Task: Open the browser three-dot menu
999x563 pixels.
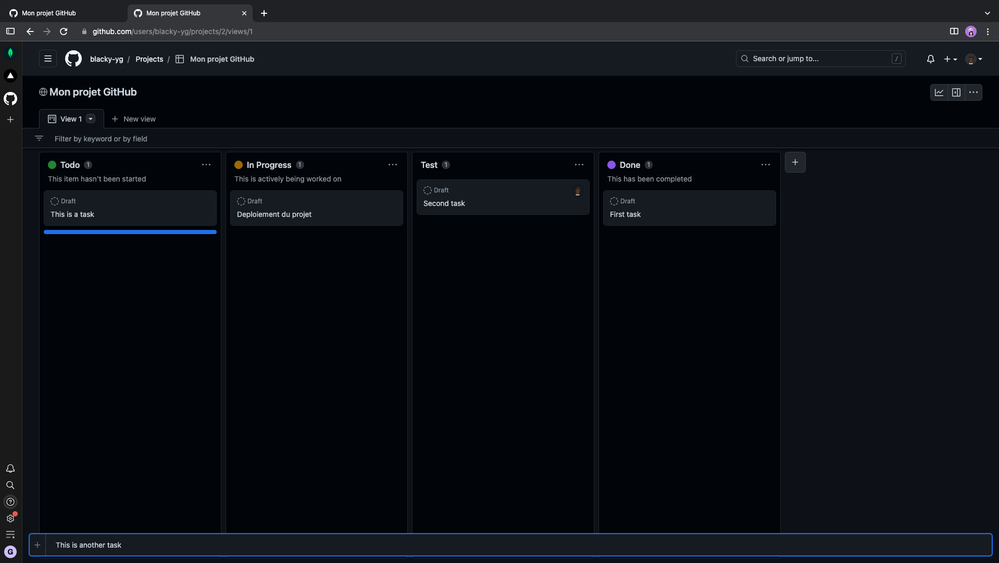Action: tap(988, 31)
